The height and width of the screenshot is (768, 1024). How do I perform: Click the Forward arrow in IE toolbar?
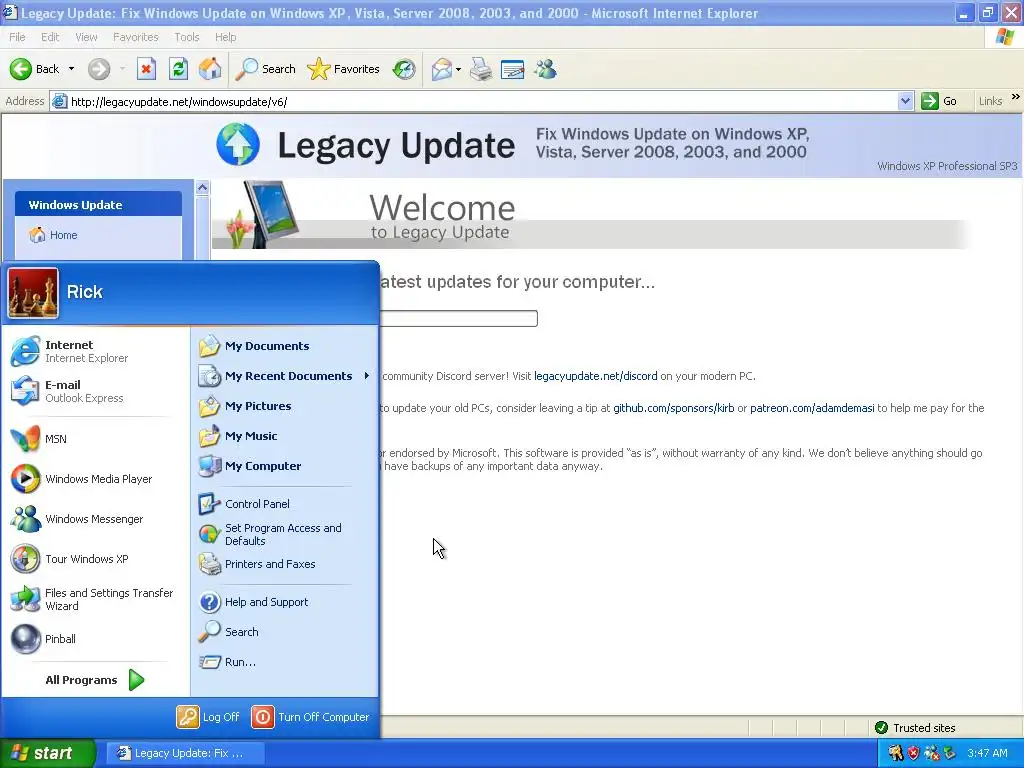click(99, 69)
